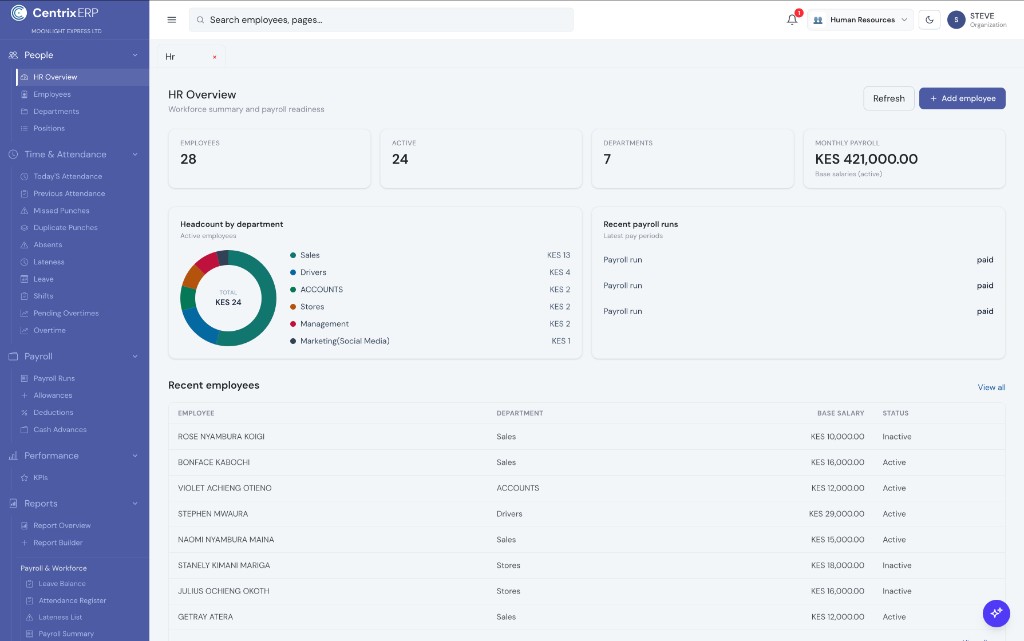Viewport: 1024px width, 641px height.
Task: Click the Pending Overtimes chart icon
Action: [x=24, y=313]
